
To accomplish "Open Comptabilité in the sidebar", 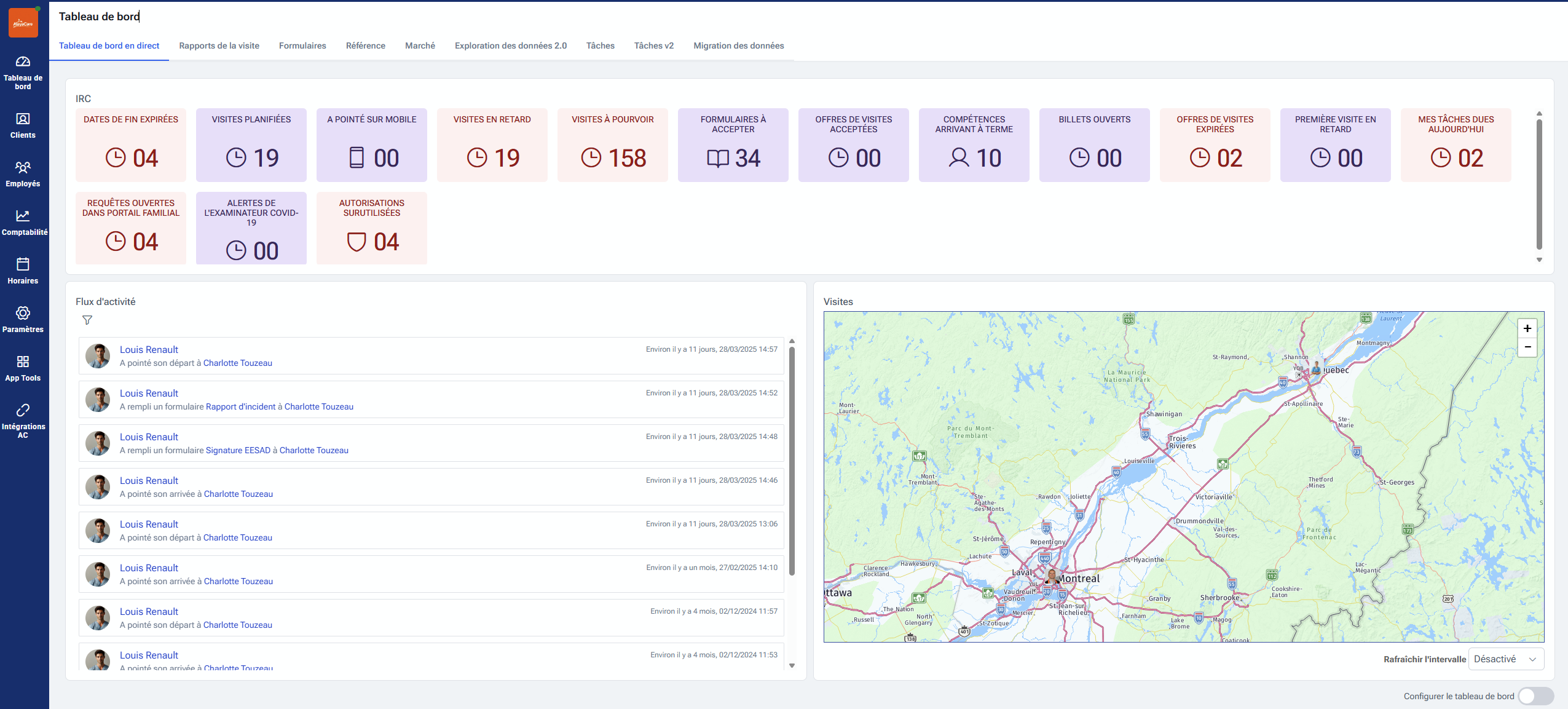I will [24, 223].
